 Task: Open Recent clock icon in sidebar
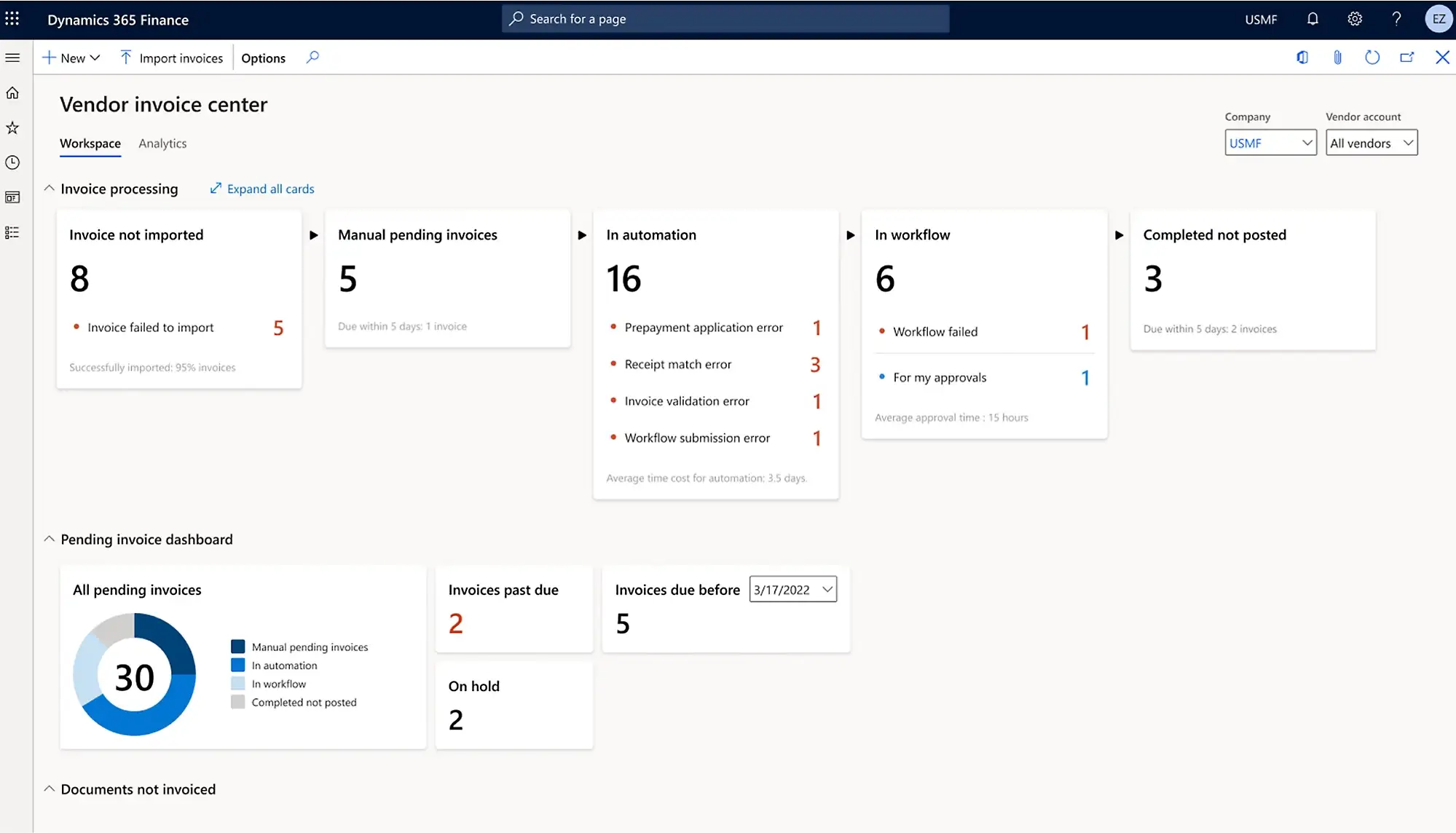(12, 162)
